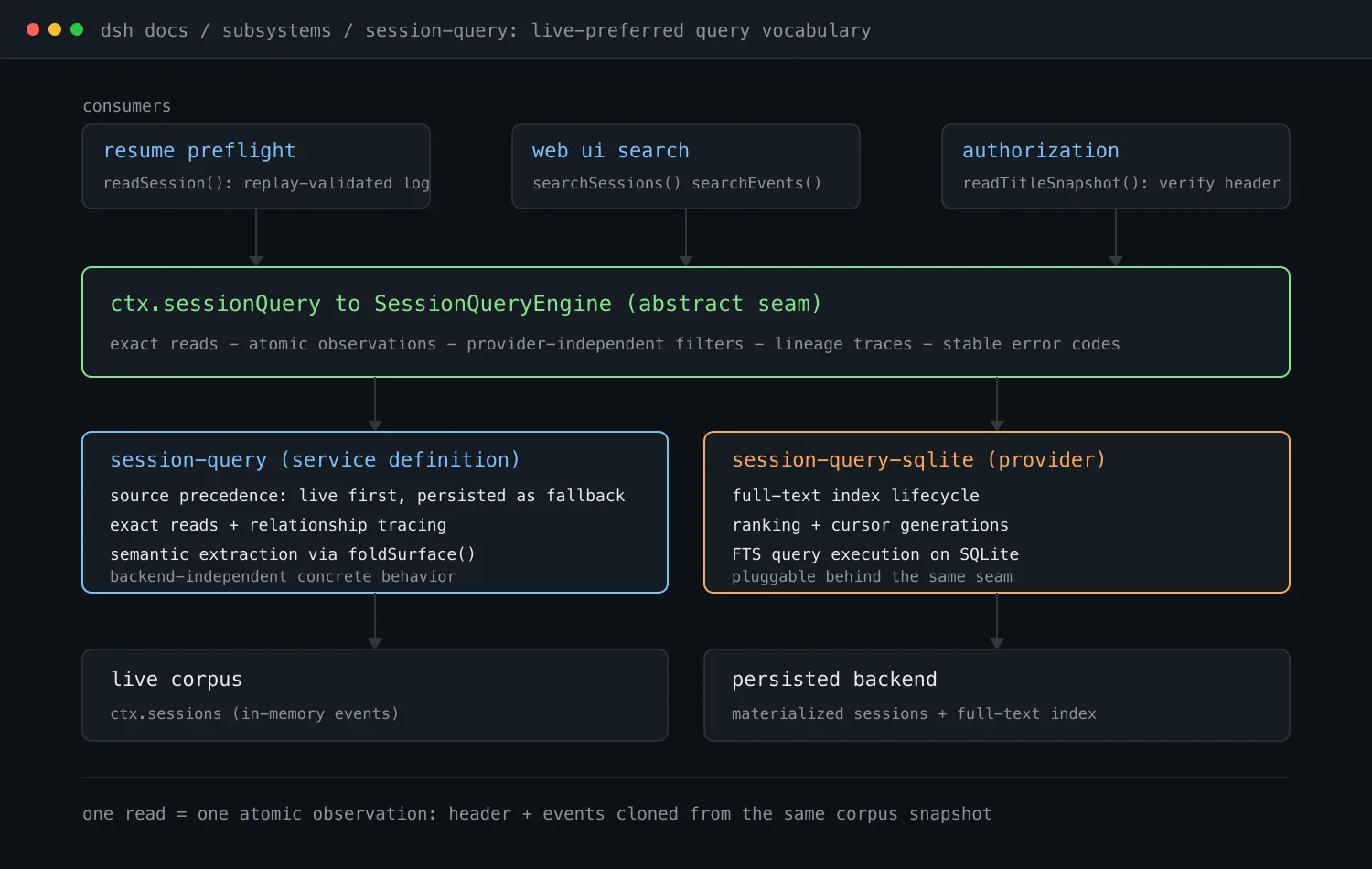1372x869 pixels.
Task: Click "ranking + cursor generations" line
Action: point(870,525)
